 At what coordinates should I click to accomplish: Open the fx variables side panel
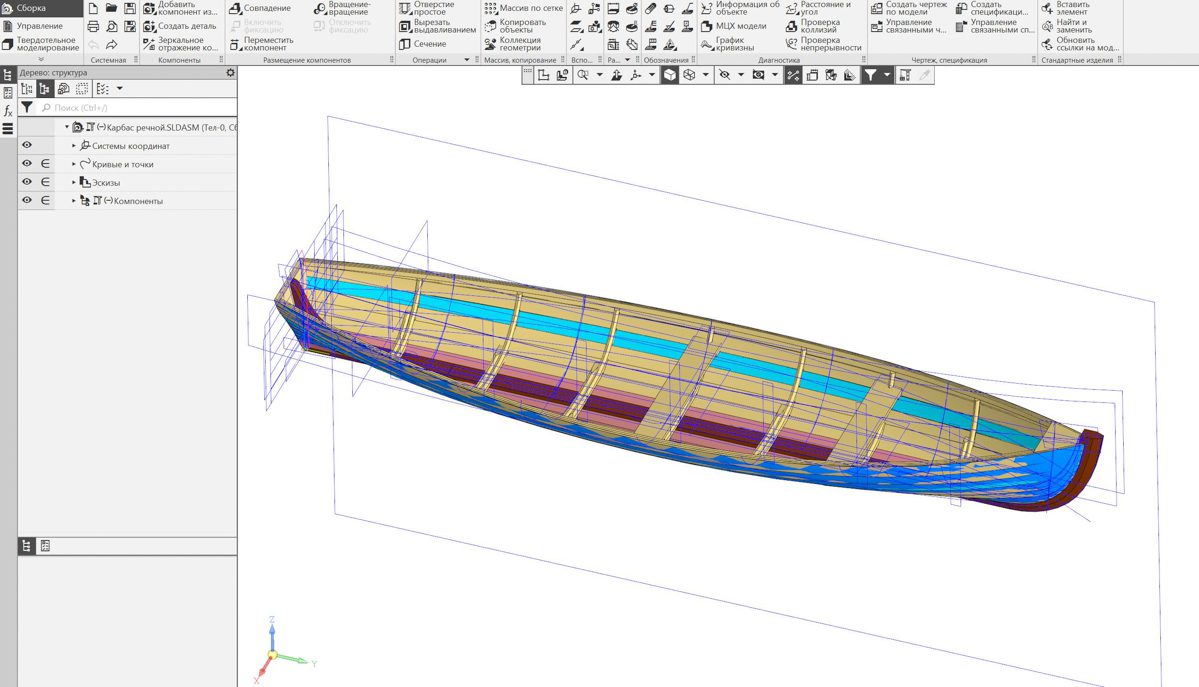(8, 111)
